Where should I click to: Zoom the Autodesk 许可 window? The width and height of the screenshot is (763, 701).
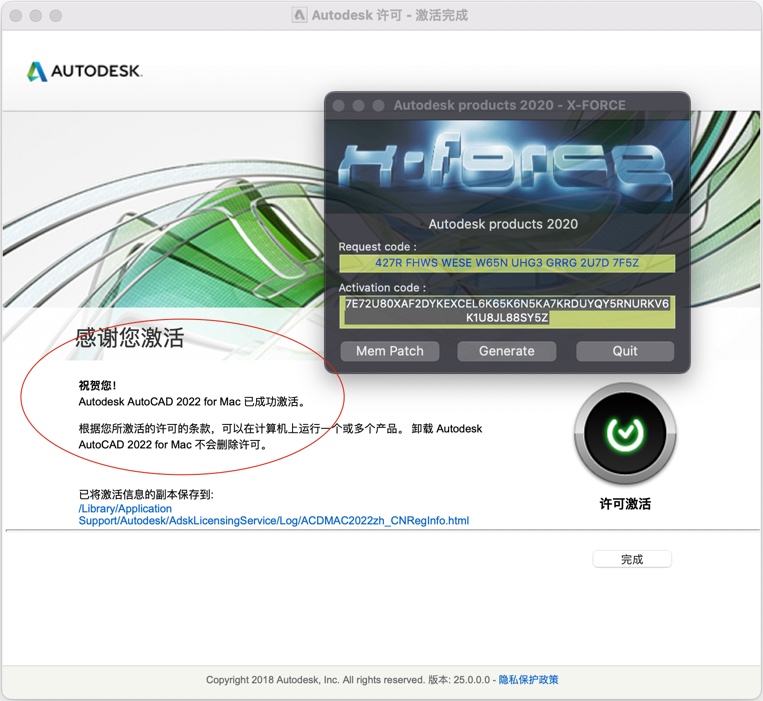(x=56, y=16)
